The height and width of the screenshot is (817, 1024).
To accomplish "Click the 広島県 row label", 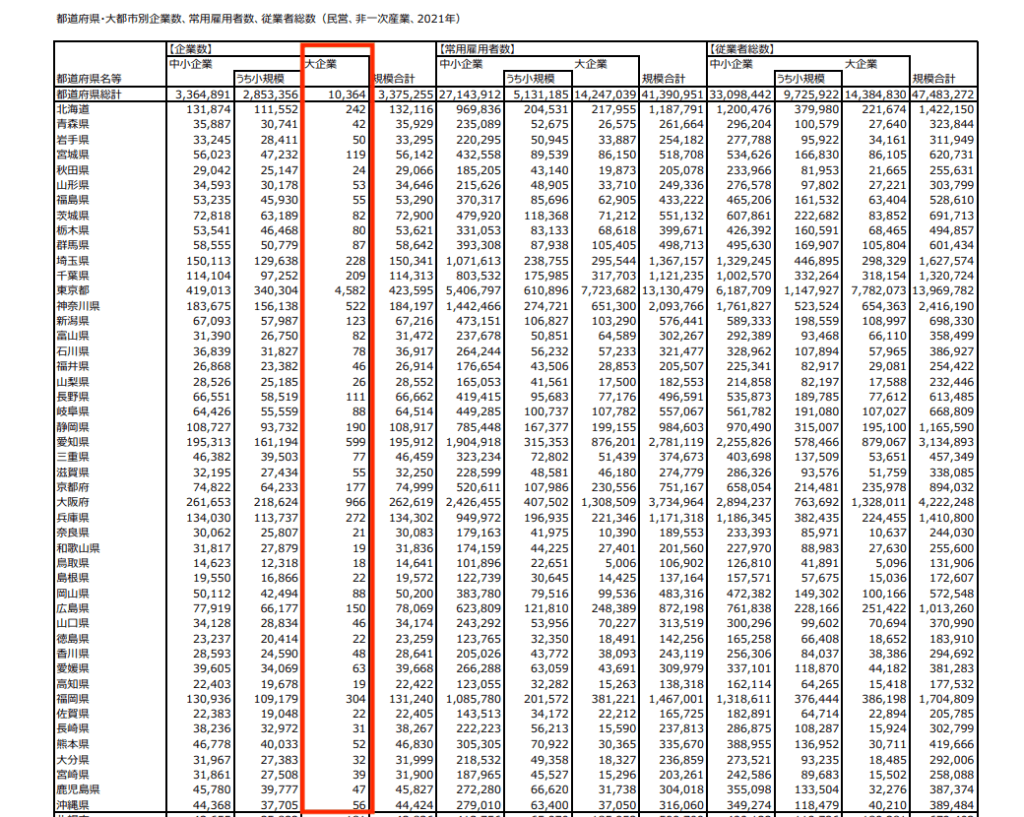I will [72, 608].
